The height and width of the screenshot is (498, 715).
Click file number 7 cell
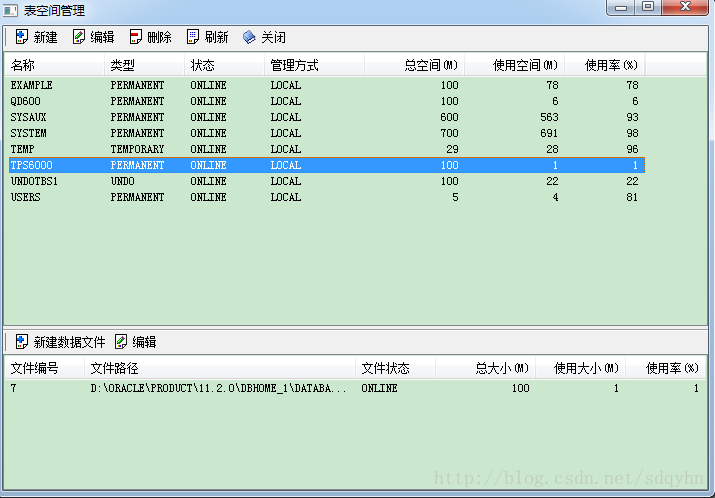tap(13, 388)
